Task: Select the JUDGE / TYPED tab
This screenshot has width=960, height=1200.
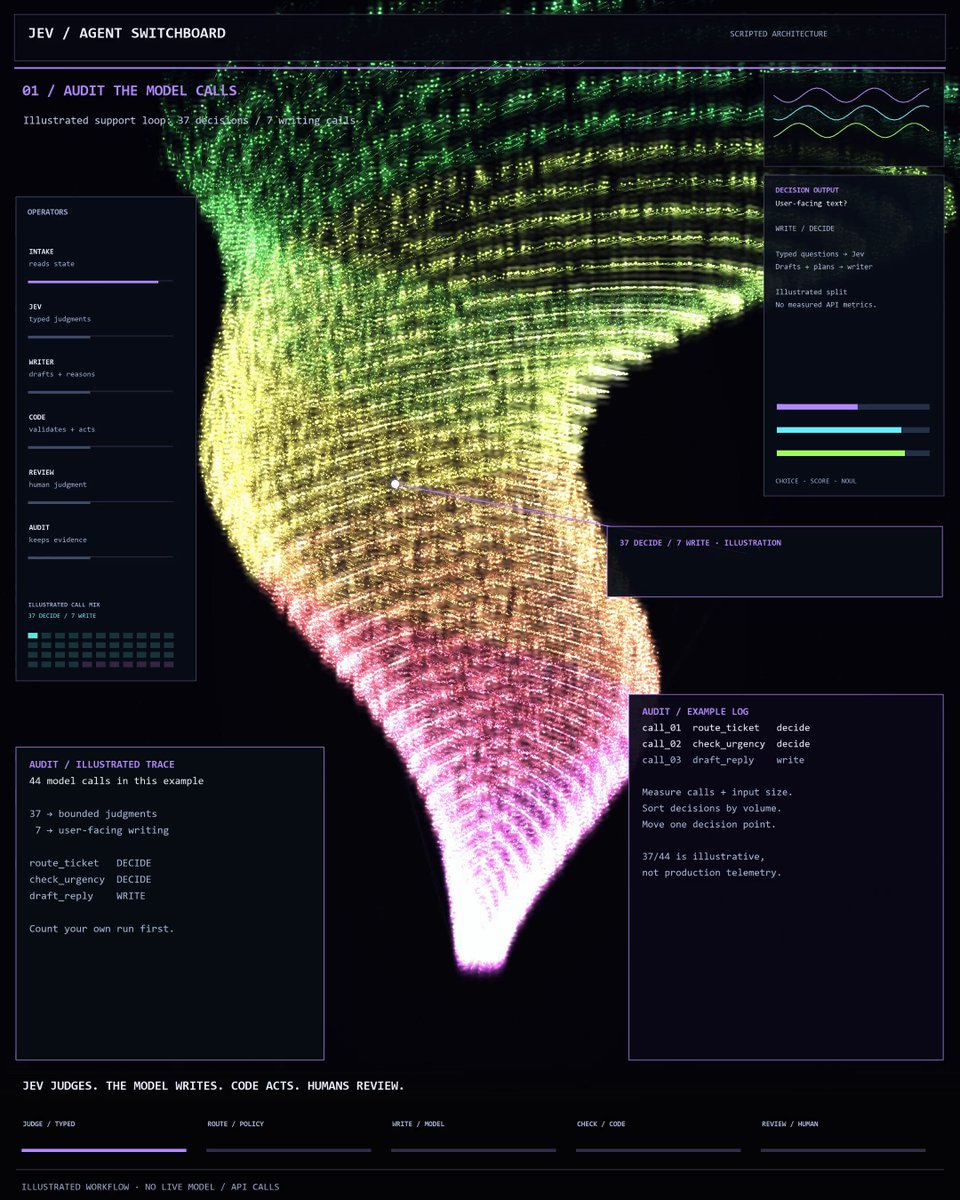Action: [x=104, y=1135]
